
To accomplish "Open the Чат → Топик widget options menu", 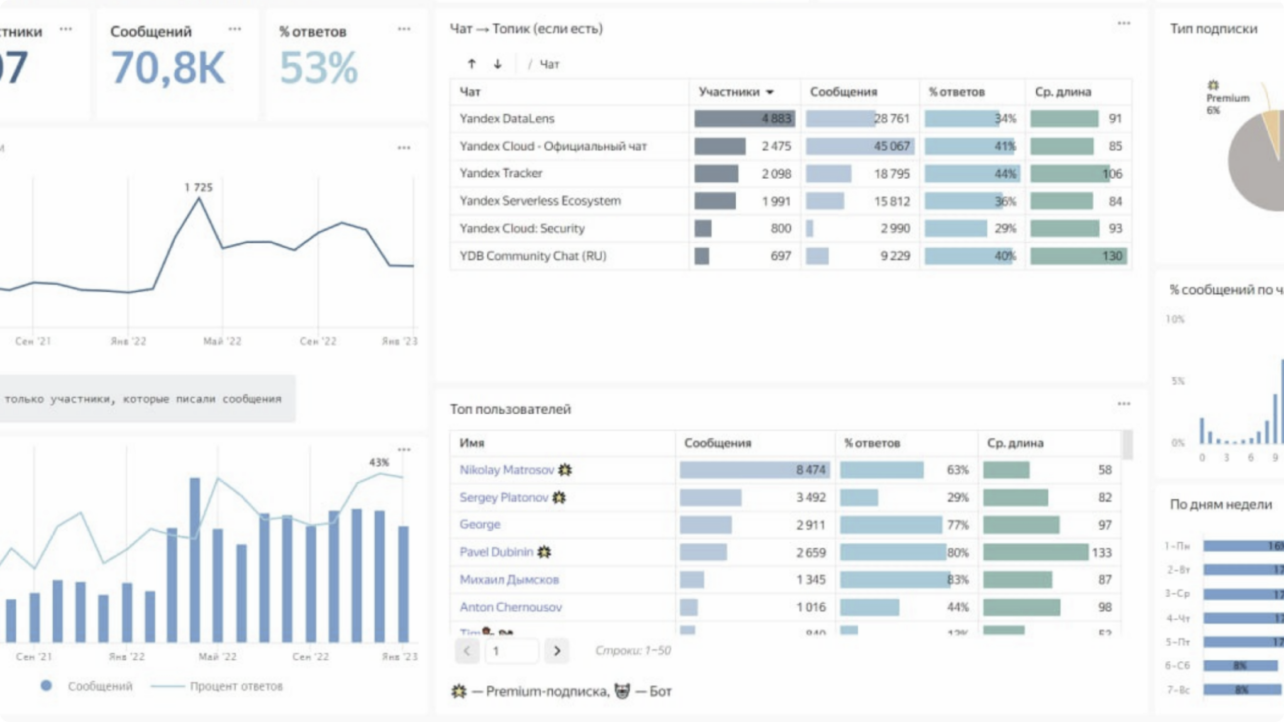I will pyautogui.click(x=1124, y=23).
